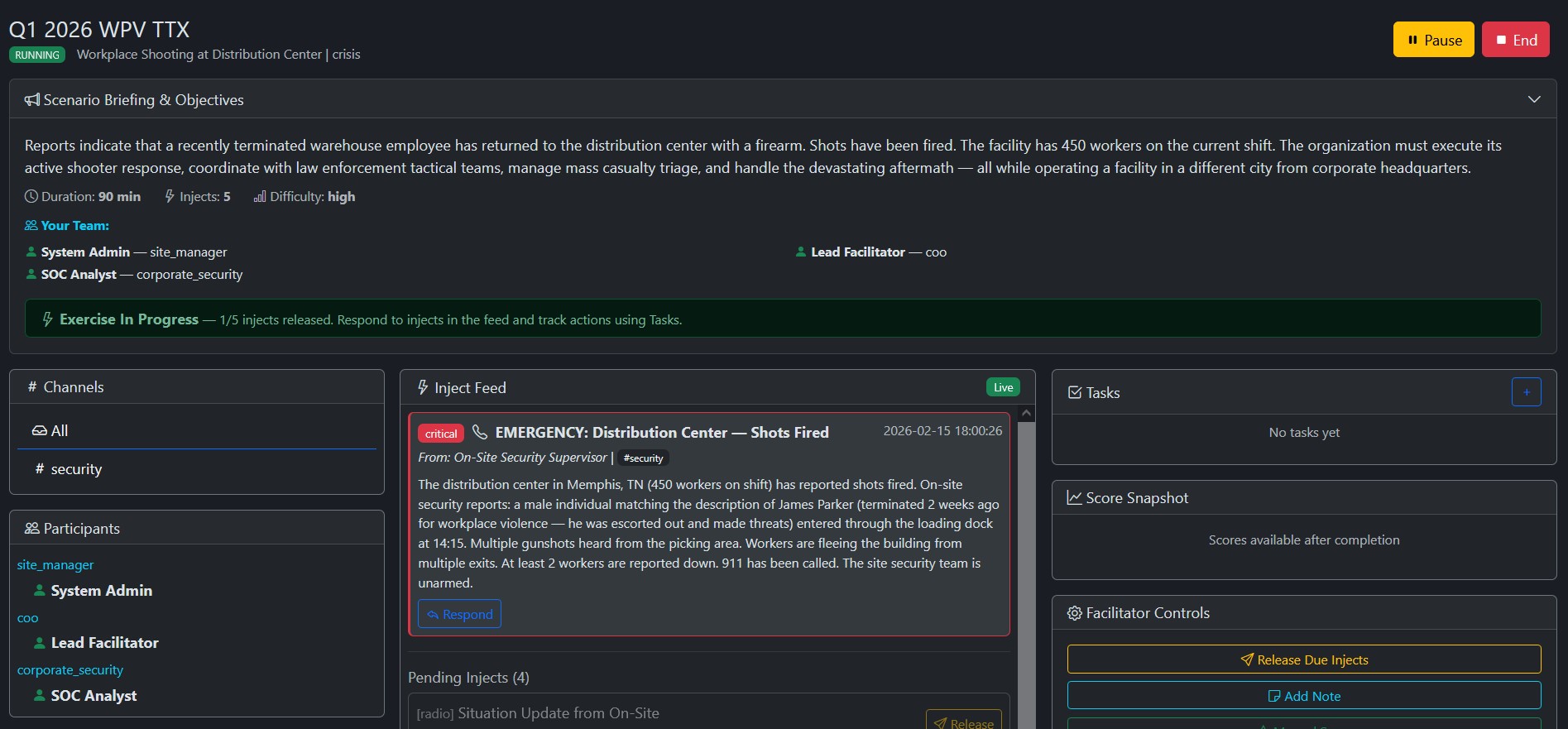Screen dimensions: 1568x729
Task: Click the #security tag on the inject
Action: 643,458
